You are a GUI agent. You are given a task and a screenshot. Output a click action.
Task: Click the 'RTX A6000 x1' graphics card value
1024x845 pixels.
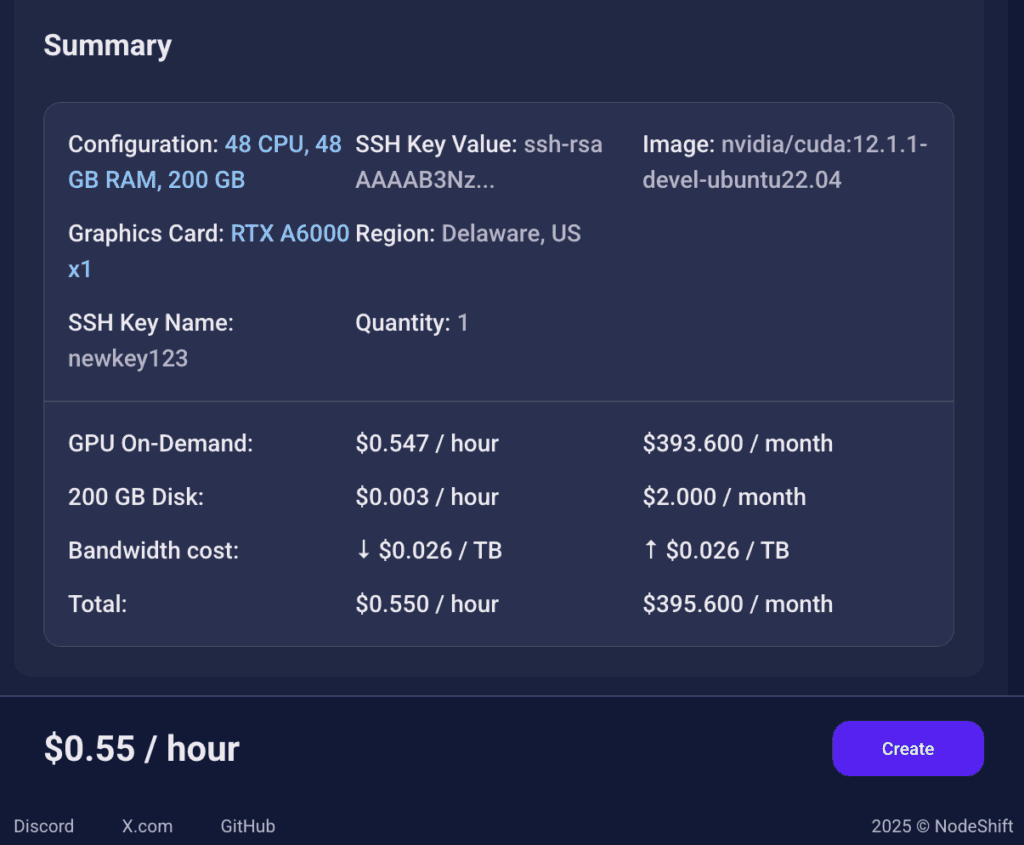[x=209, y=251]
